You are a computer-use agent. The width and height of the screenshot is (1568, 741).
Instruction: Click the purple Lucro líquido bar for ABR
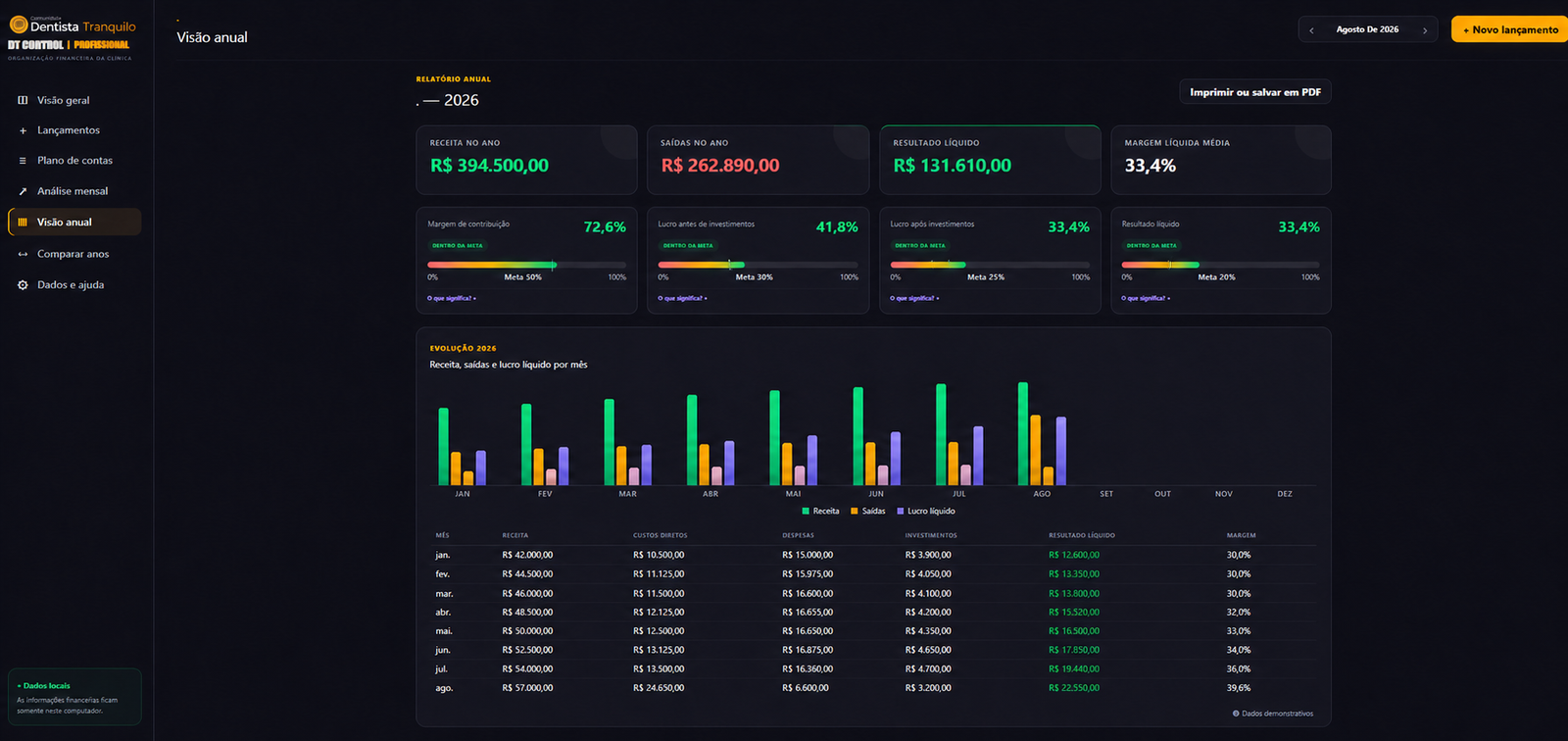click(x=729, y=463)
